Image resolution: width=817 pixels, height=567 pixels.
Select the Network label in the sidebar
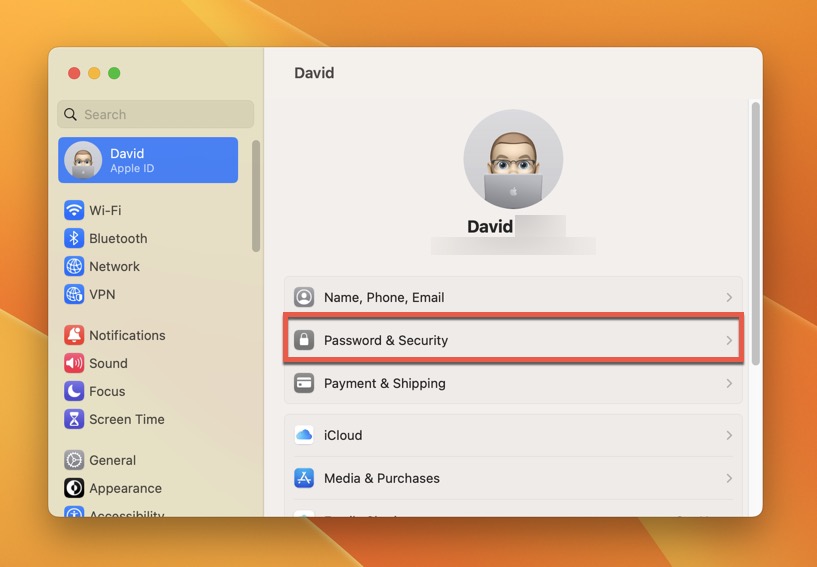coord(115,266)
